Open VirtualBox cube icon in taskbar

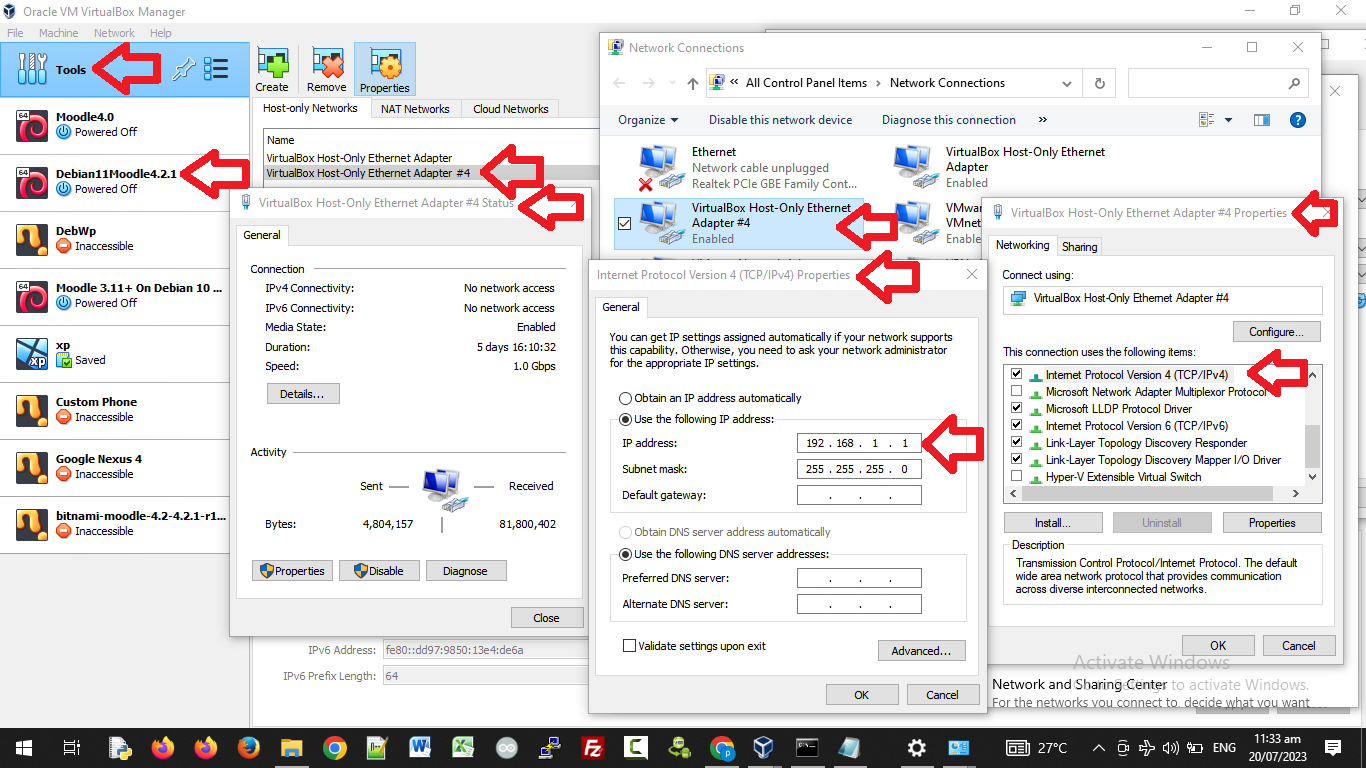coord(765,747)
